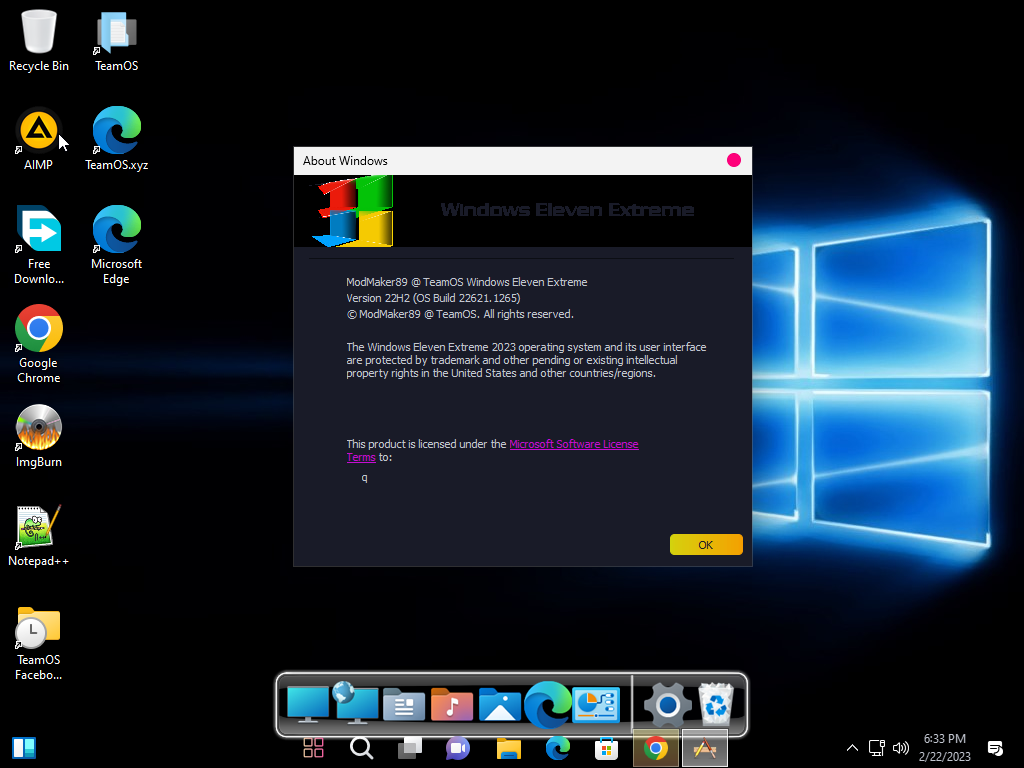
Task: Open taskbar Search magnifier
Action: (362, 748)
